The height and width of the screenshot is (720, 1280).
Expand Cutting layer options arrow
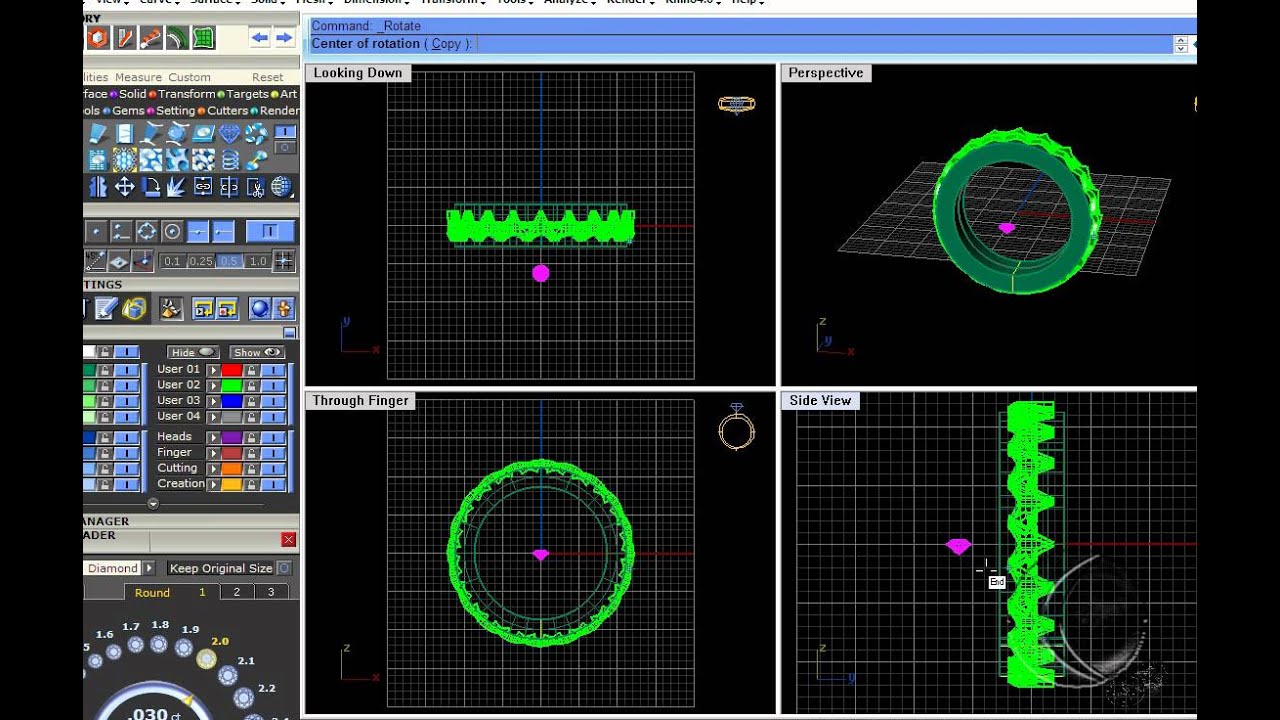pyautogui.click(x=213, y=469)
